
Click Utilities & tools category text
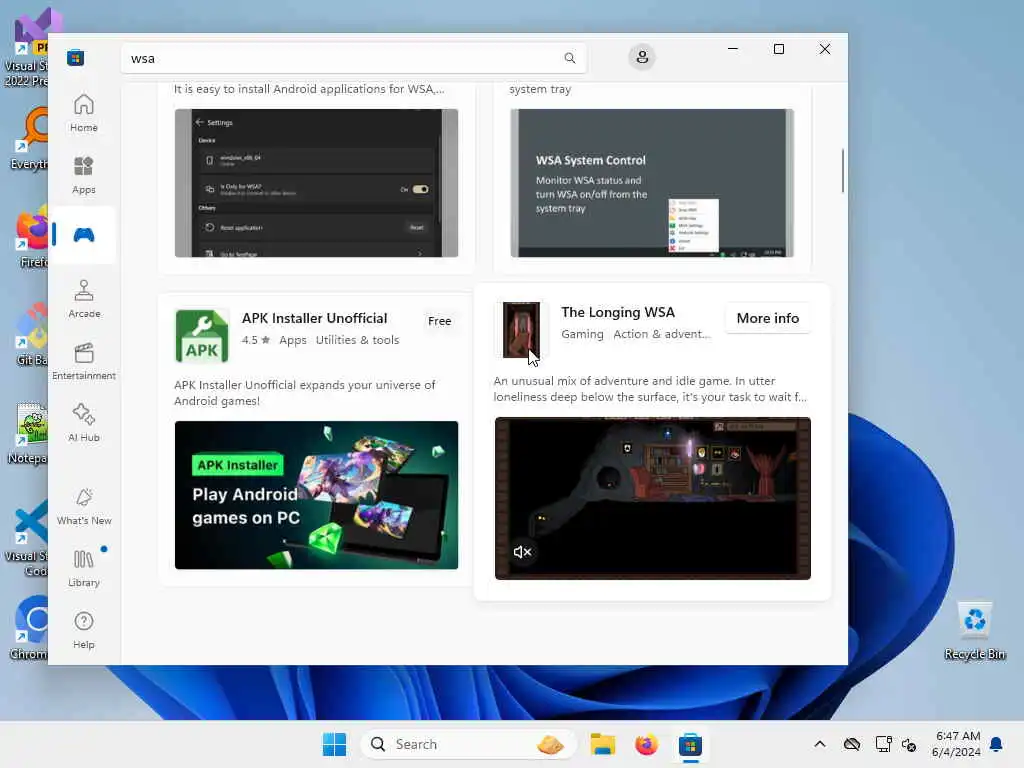[x=357, y=340]
